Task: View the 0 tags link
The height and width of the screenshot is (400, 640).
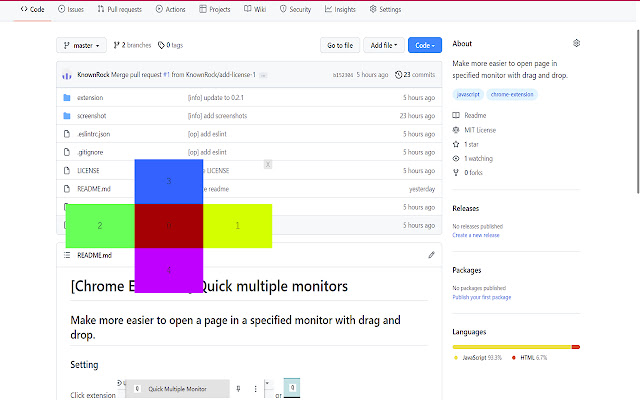Action: pos(171,45)
